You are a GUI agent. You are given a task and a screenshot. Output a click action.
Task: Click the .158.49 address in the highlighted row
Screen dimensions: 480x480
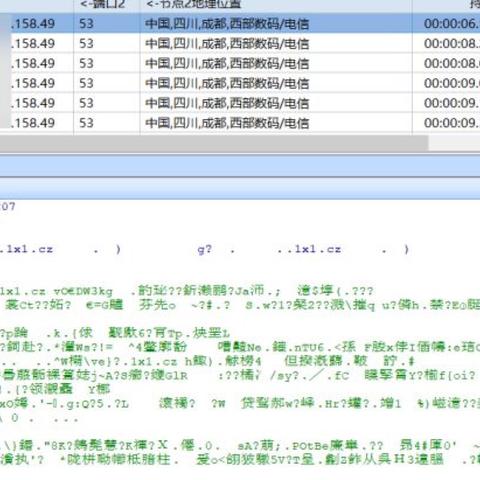33,24
